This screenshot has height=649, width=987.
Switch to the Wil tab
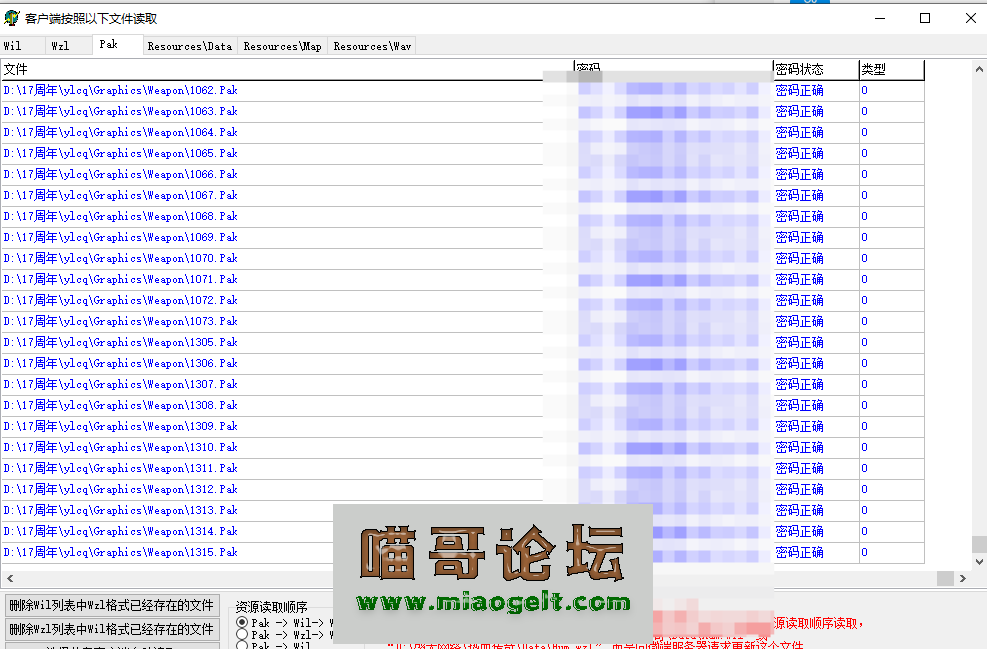coord(20,45)
